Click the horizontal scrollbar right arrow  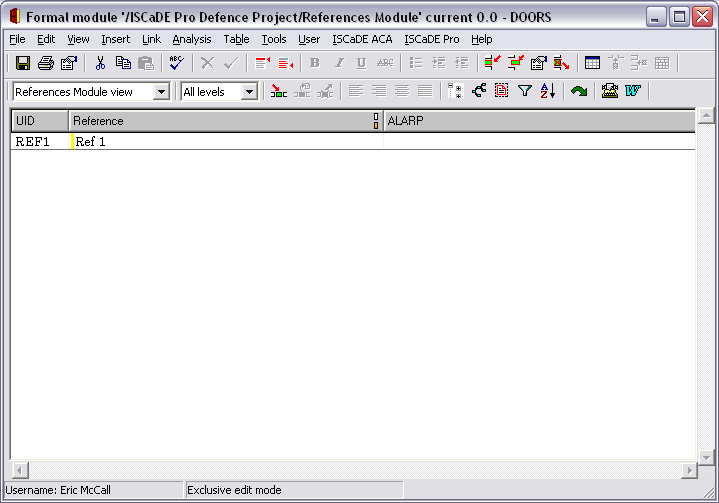(689, 471)
